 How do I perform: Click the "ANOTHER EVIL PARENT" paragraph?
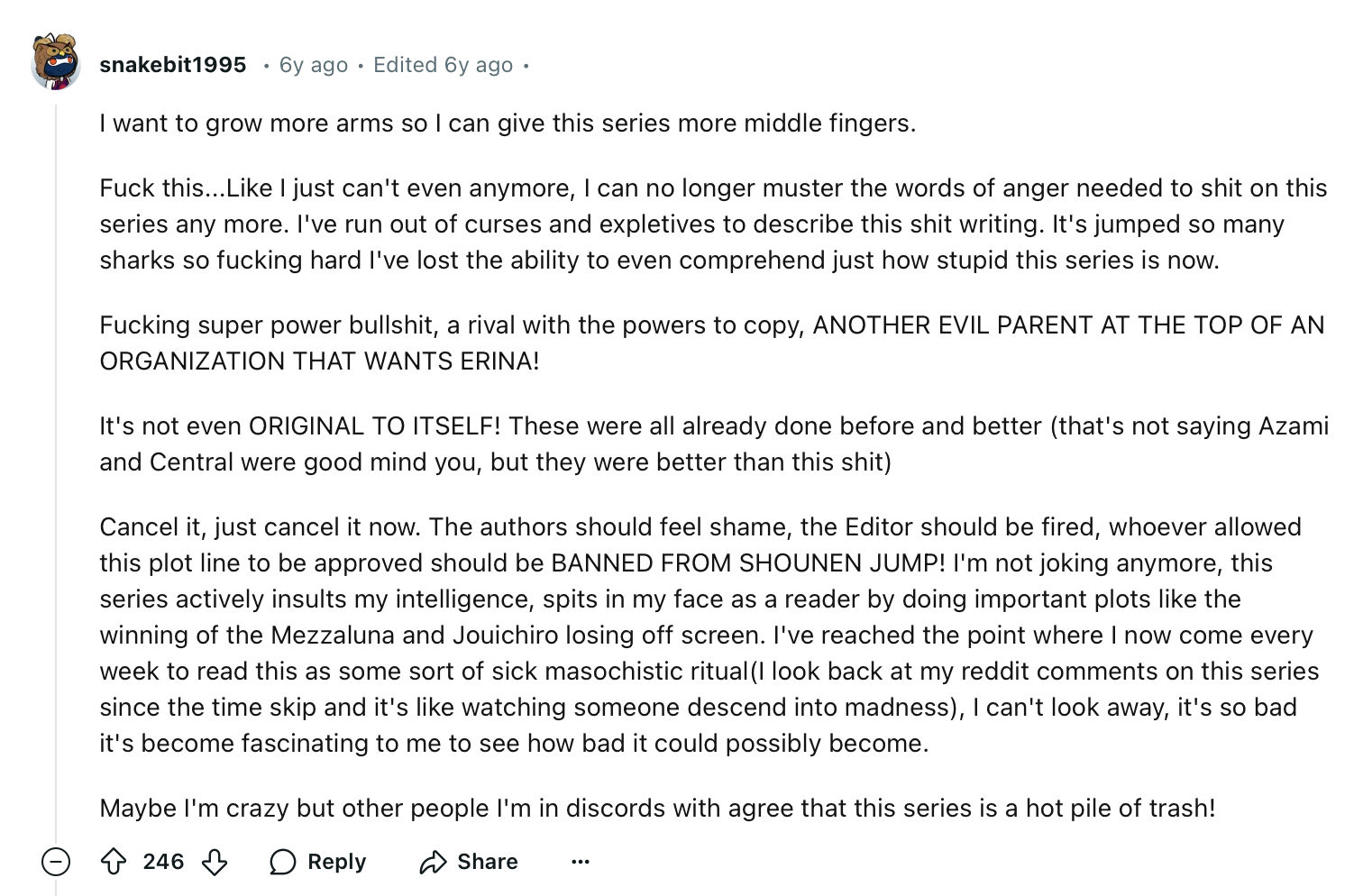pyautogui.click(x=712, y=343)
